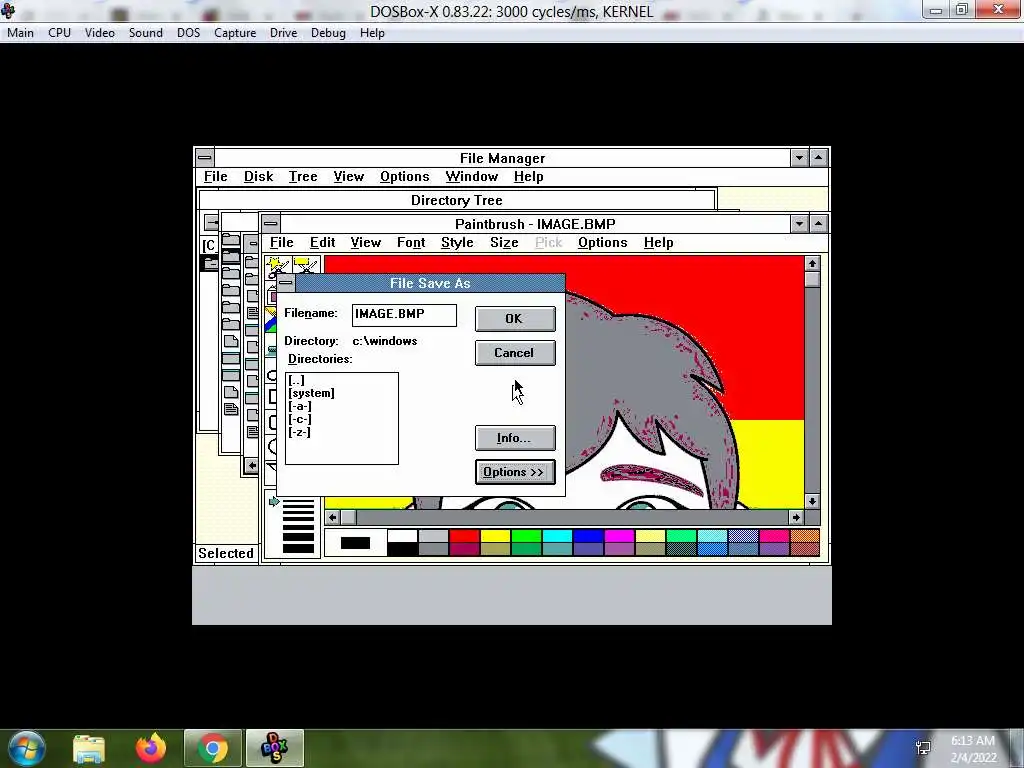
Task: Open File Manager Window menu
Action: (x=472, y=176)
